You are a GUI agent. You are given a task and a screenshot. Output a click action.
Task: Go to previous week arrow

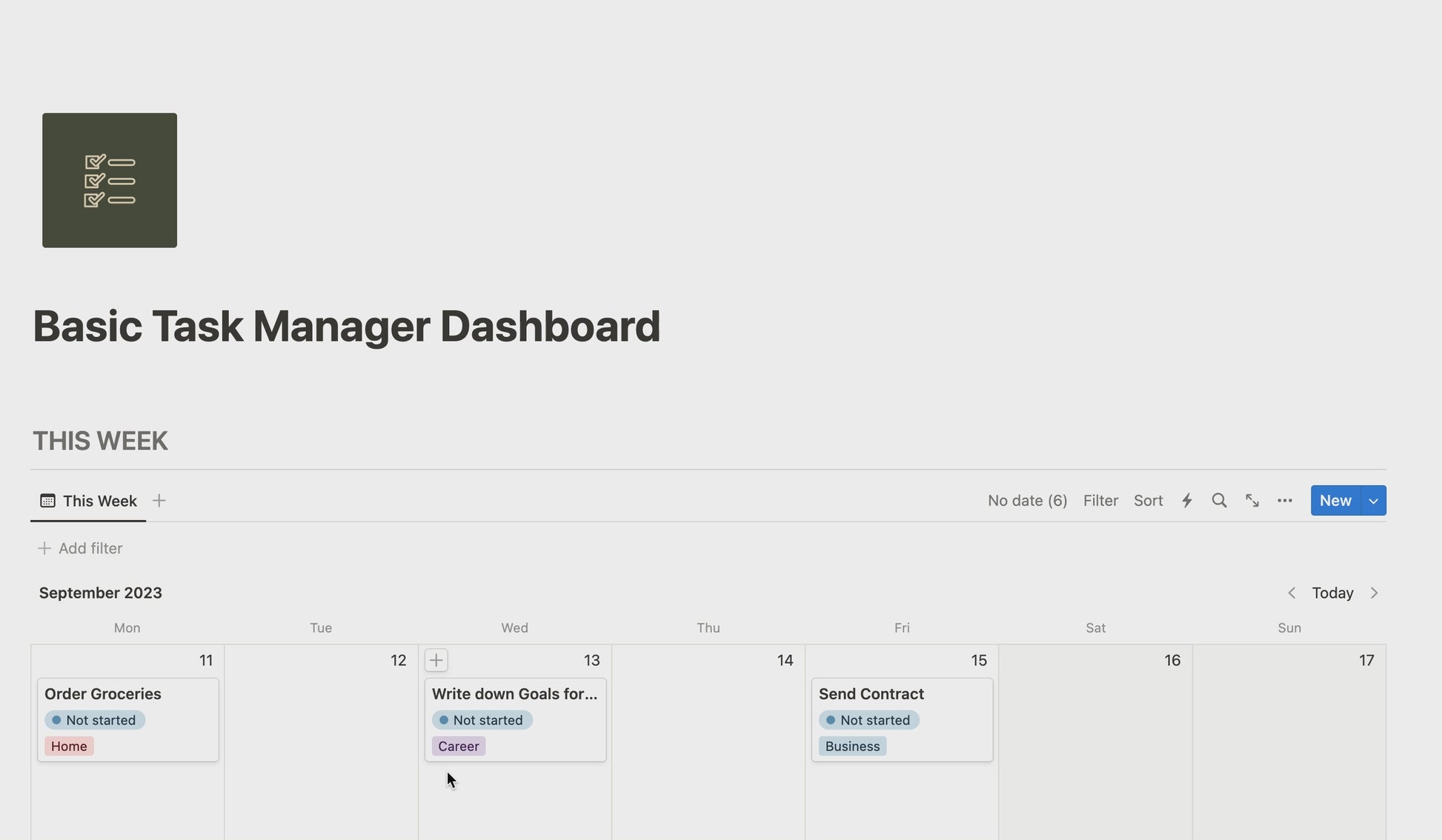click(1292, 593)
